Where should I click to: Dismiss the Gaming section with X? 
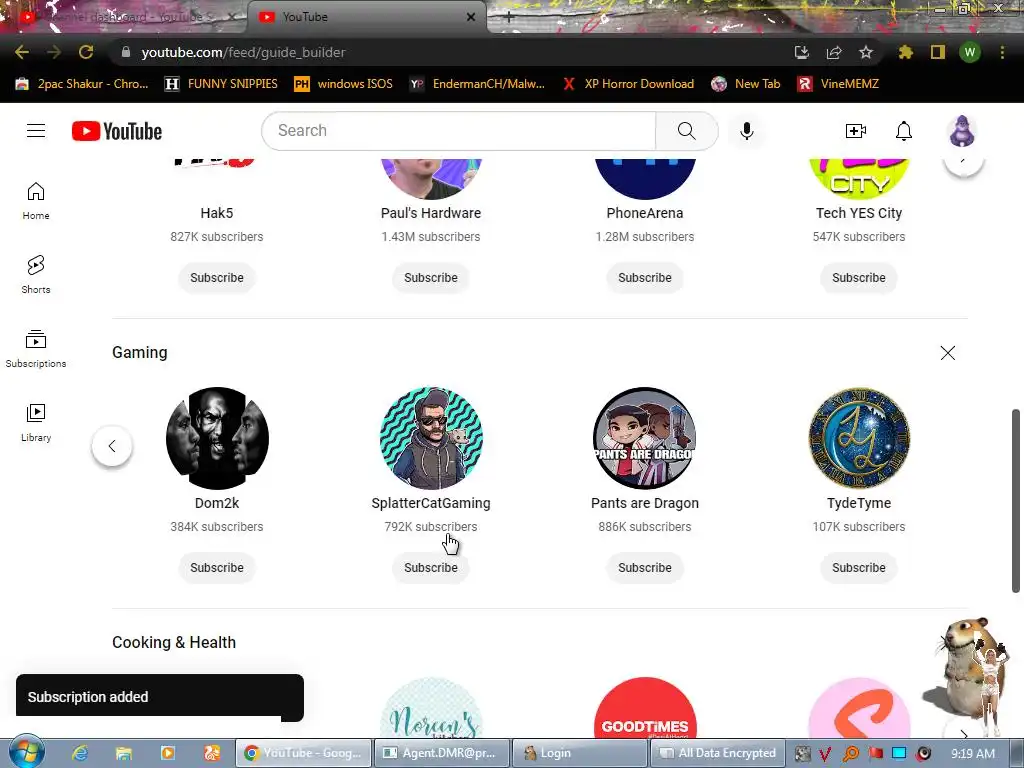948,353
